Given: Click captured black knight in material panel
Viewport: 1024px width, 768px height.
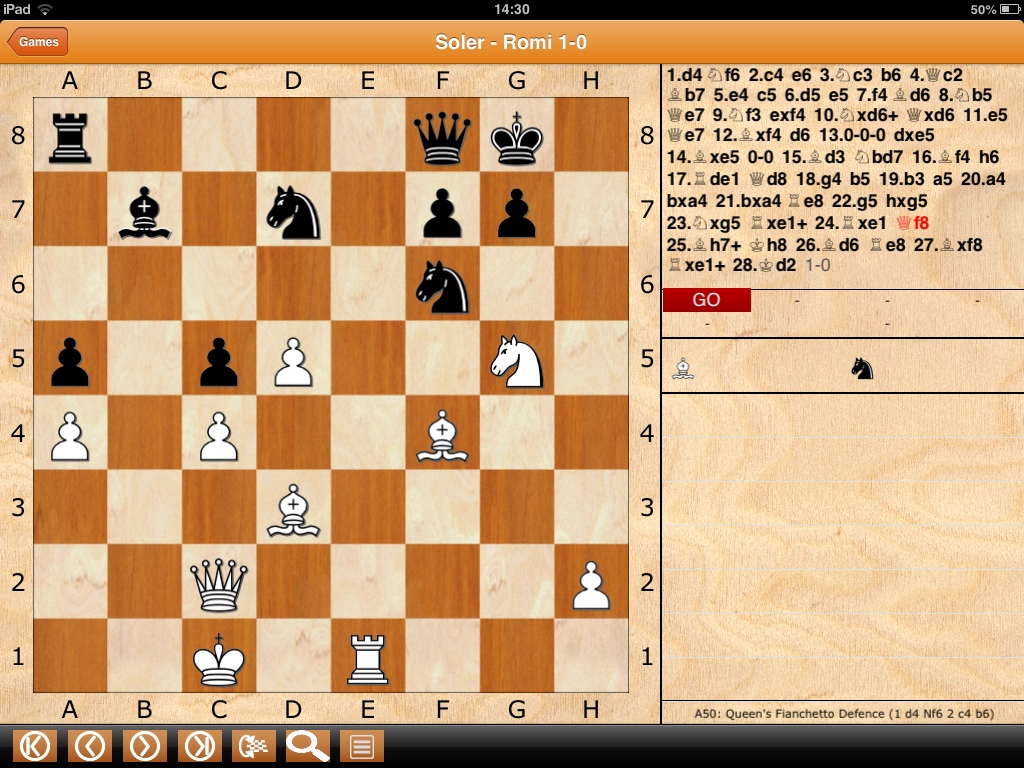Looking at the screenshot, I should point(862,369).
